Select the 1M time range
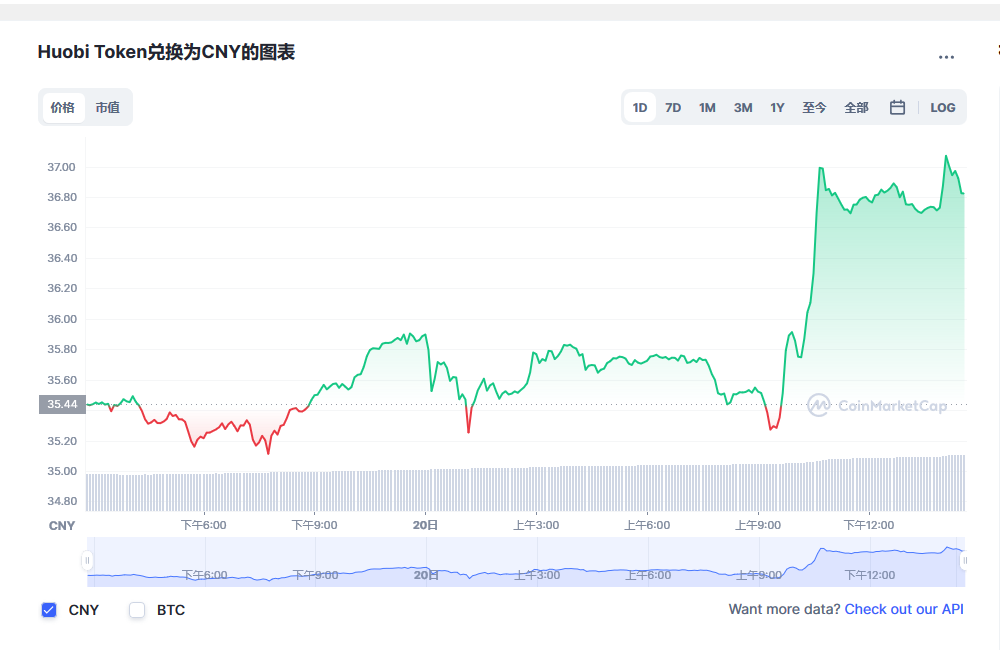The height and width of the screenshot is (650, 1000). [707, 108]
